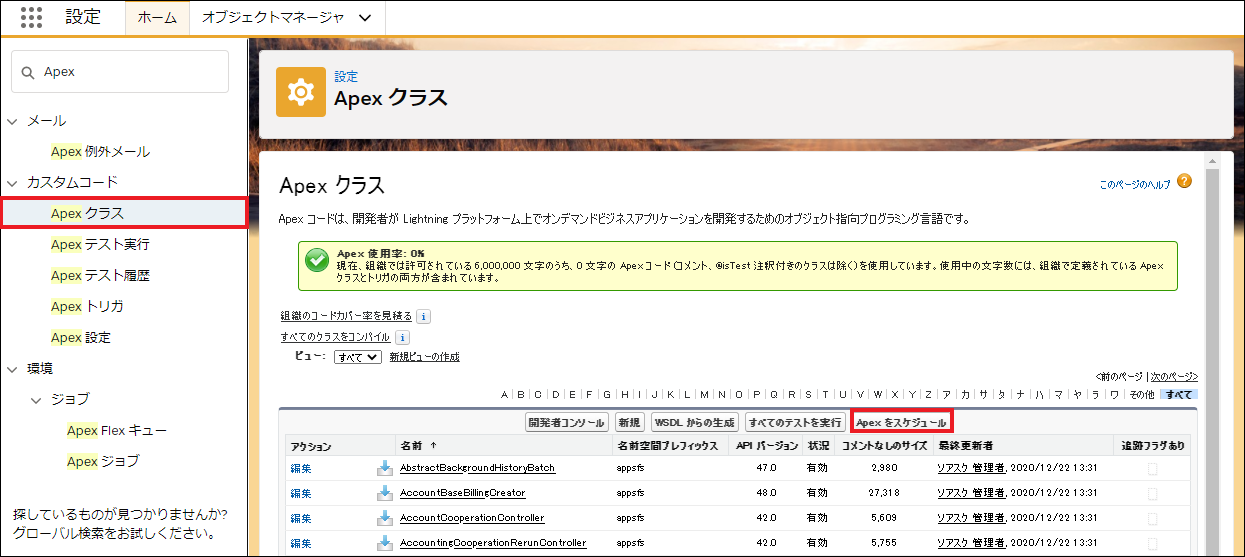The width and height of the screenshot is (1245, 557).
Task: Click download icon for AccountBaseBillingCreator
Action: (384, 493)
